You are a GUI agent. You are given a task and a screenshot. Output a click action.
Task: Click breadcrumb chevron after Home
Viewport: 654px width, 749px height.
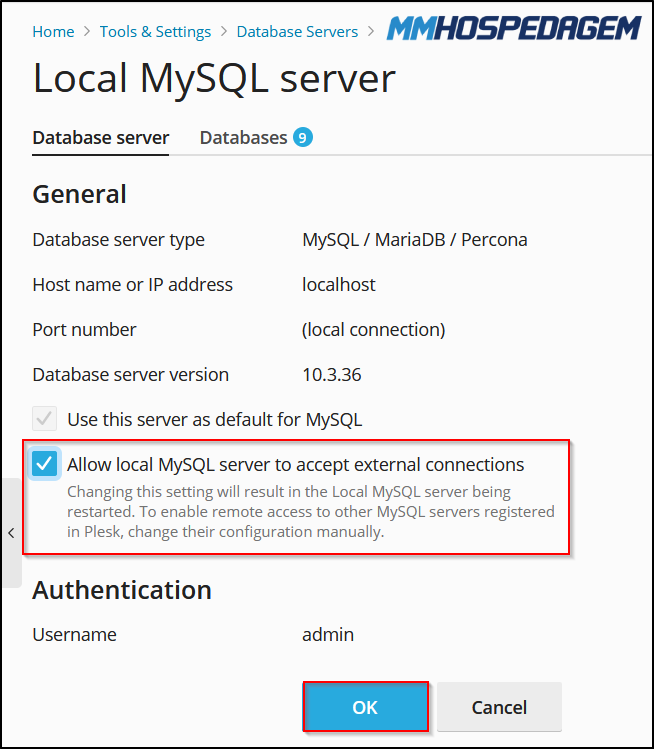click(87, 32)
